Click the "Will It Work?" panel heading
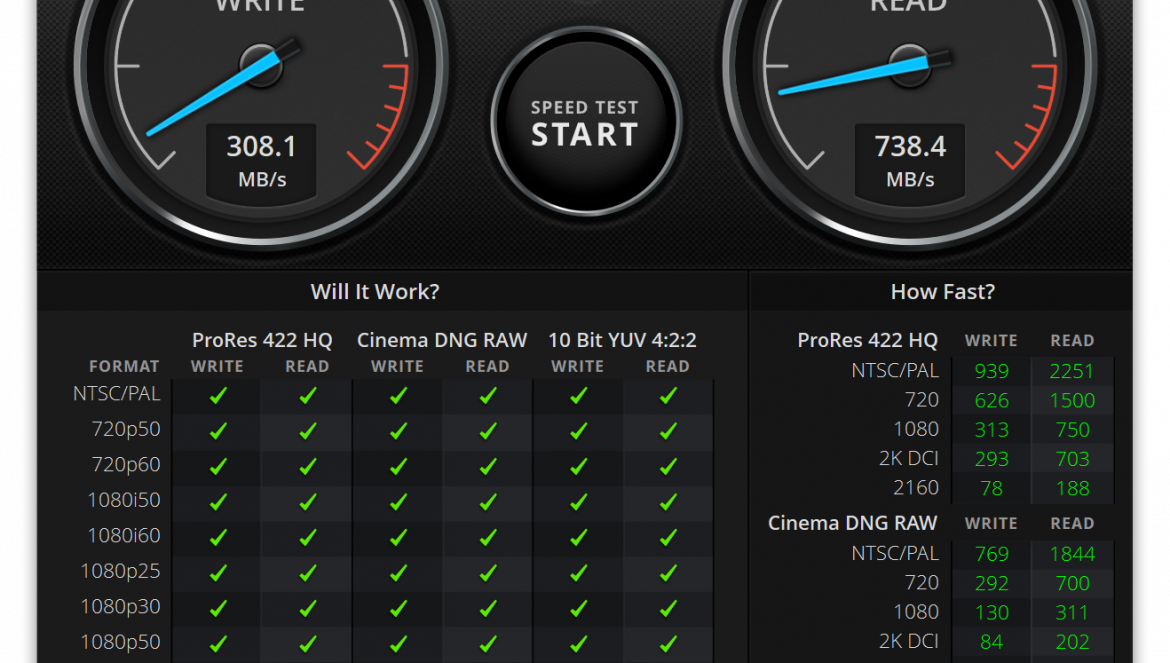Image resolution: width=1170 pixels, height=663 pixels. click(375, 292)
